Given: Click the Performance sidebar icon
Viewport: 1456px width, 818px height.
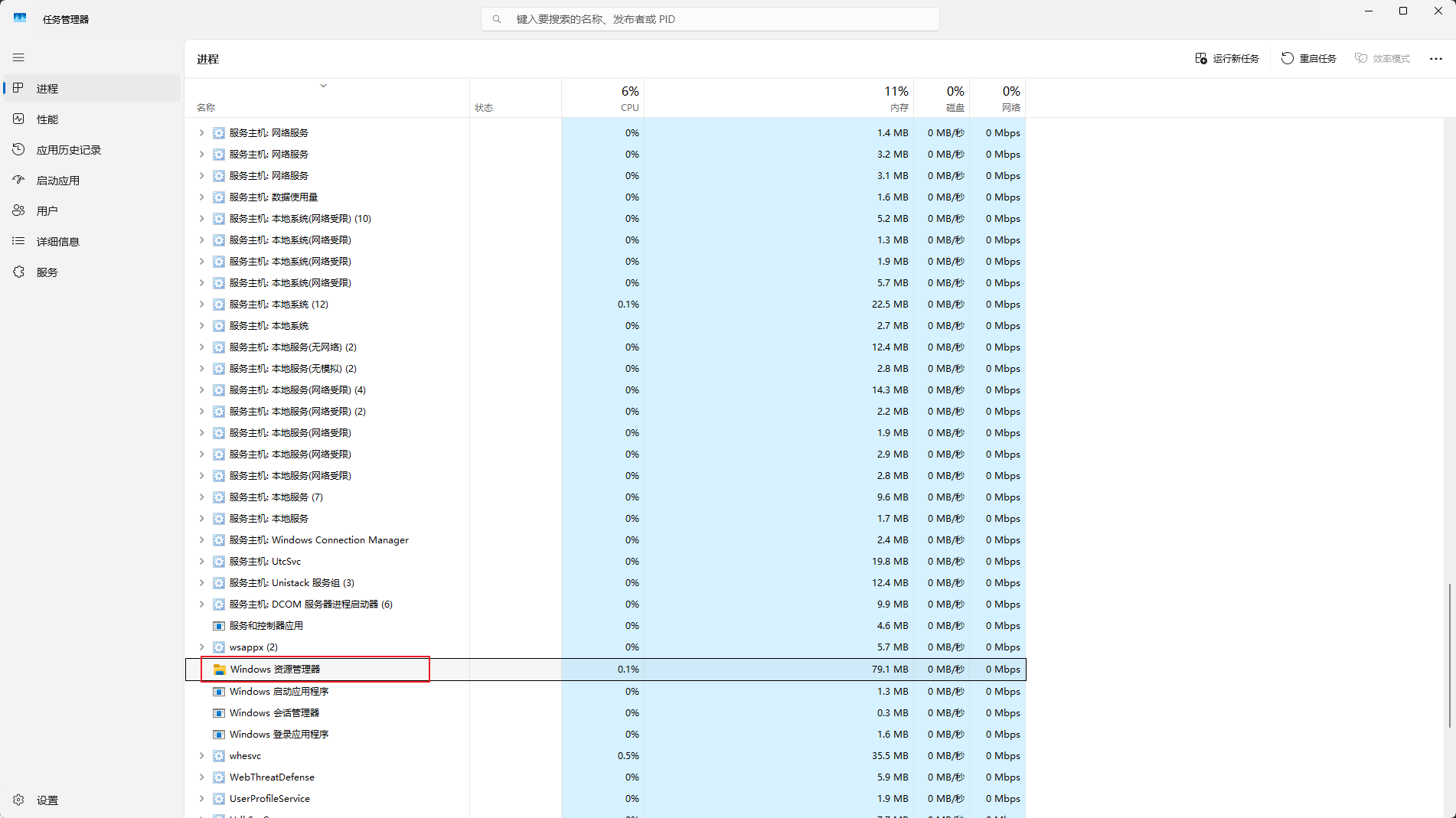Looking at the screenshot, I should 19,119.
